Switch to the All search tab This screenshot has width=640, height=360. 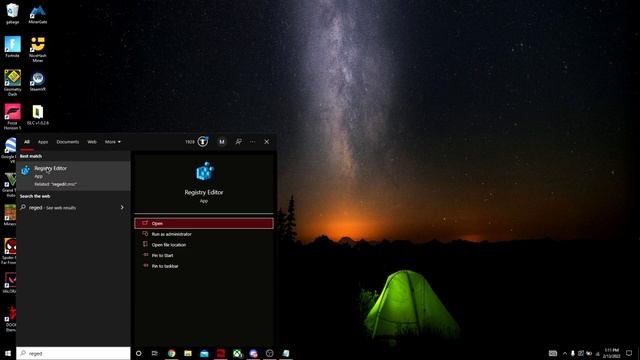pos(27,142)
